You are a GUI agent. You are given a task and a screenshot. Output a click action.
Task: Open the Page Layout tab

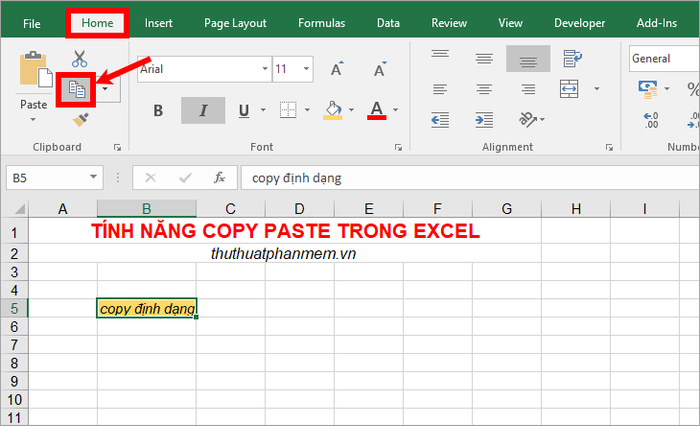pos(235,23)
